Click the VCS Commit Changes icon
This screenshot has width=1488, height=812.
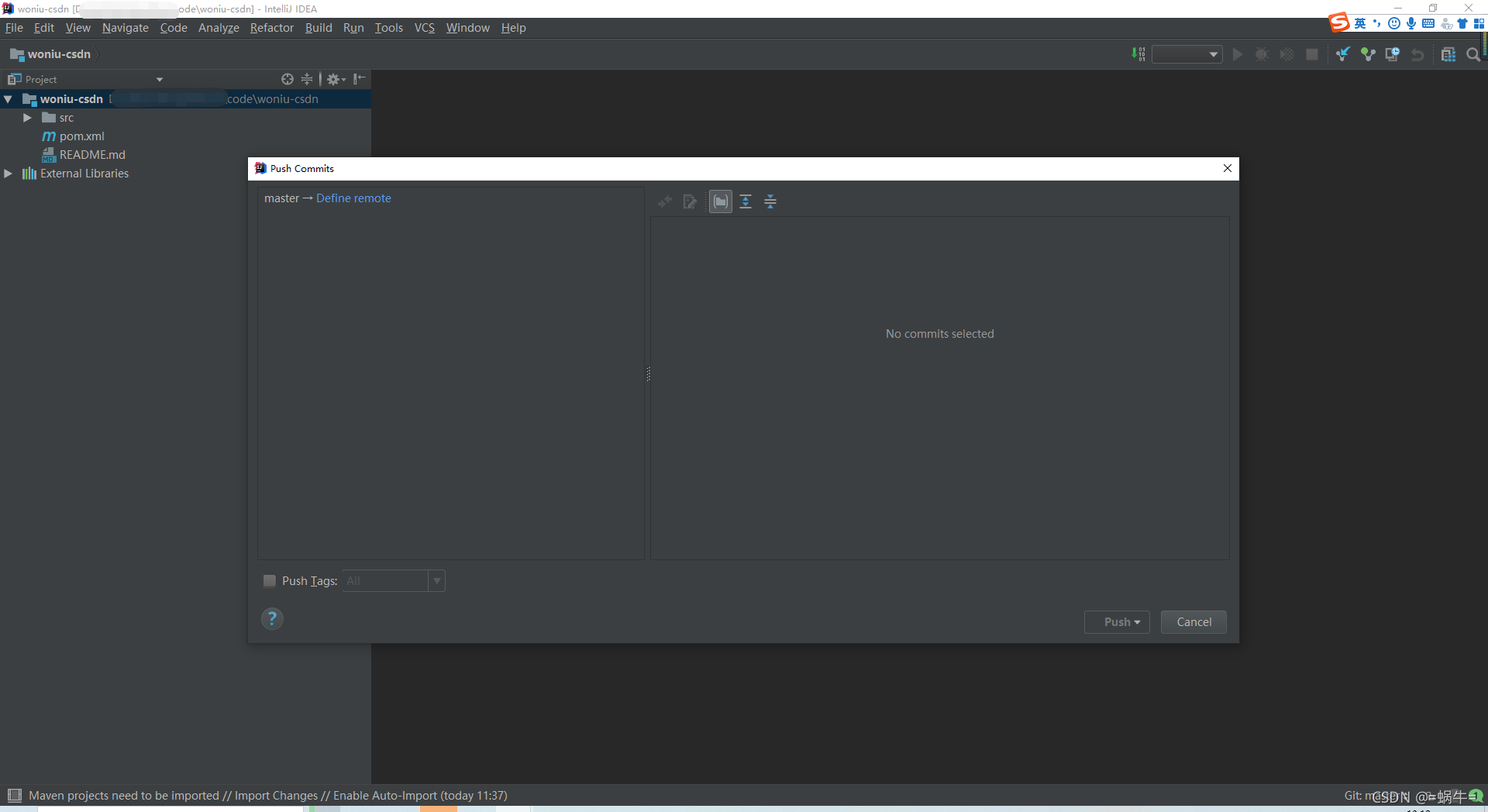coord(1368,54)
